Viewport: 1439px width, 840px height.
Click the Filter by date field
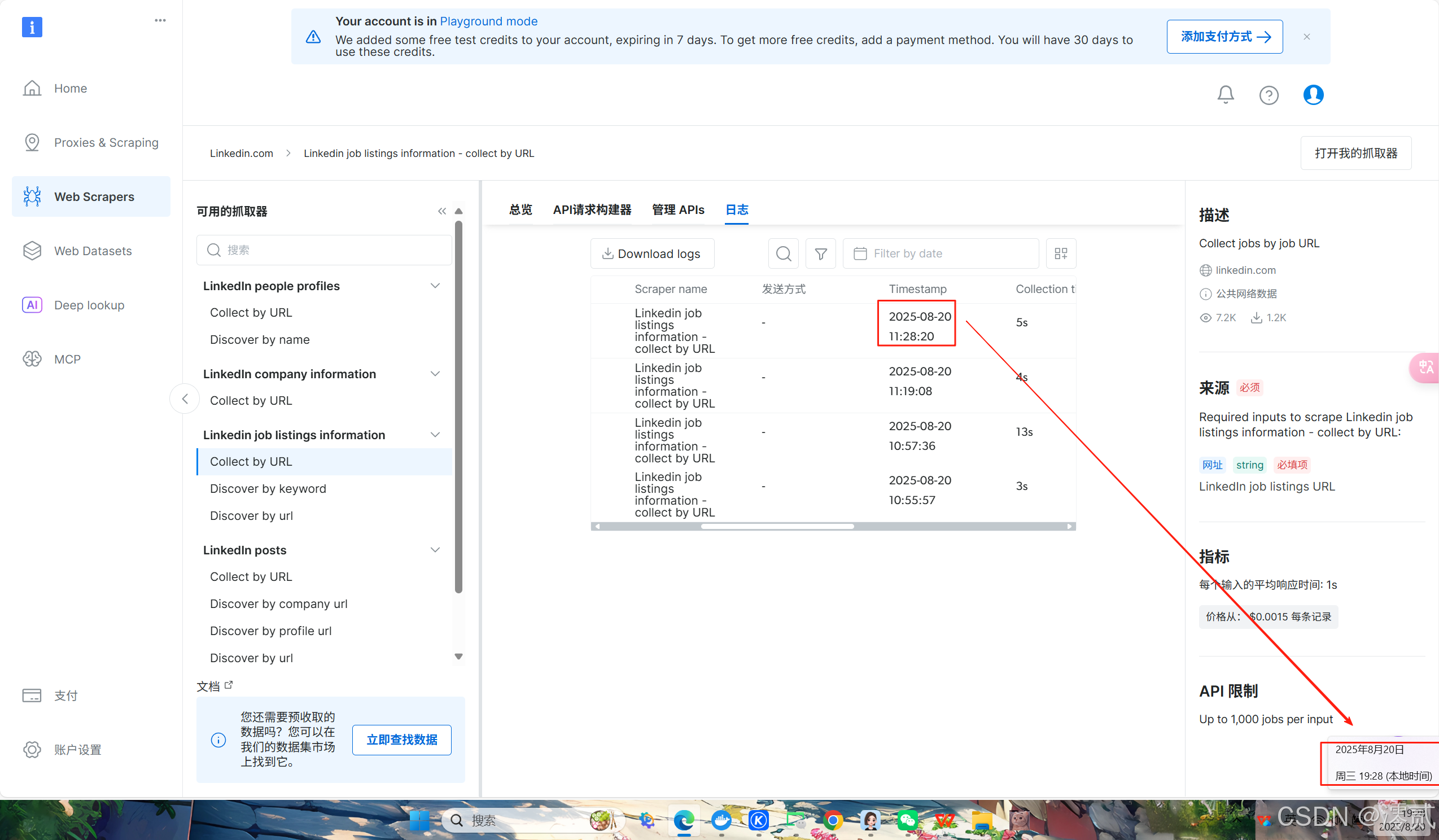tap(940, 253)
